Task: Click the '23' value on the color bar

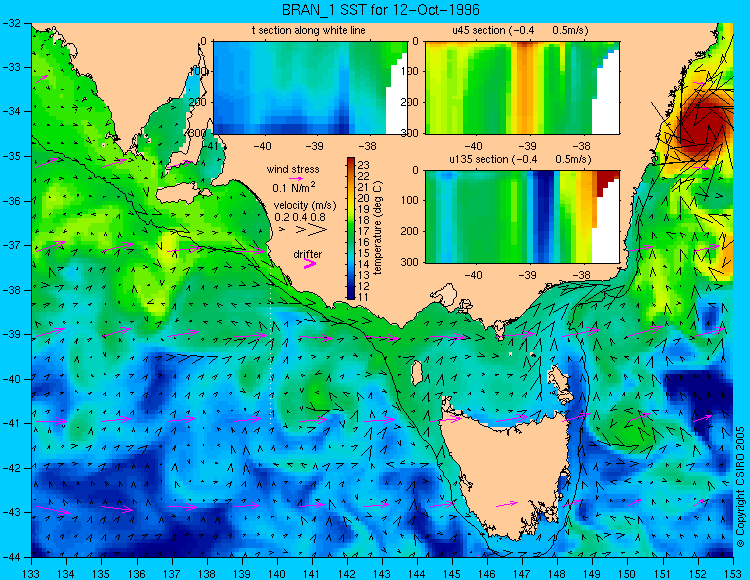Action: (364, 165)
